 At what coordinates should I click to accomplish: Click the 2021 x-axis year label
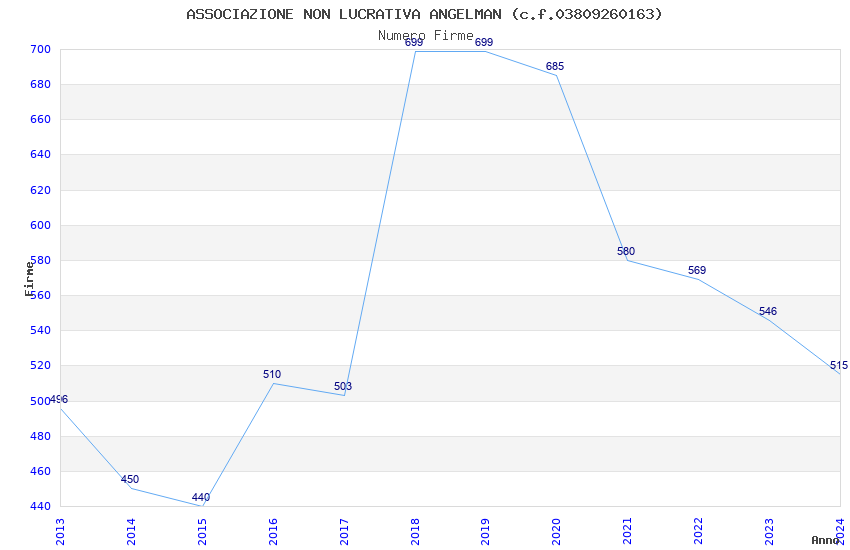[x=627, y=531]
